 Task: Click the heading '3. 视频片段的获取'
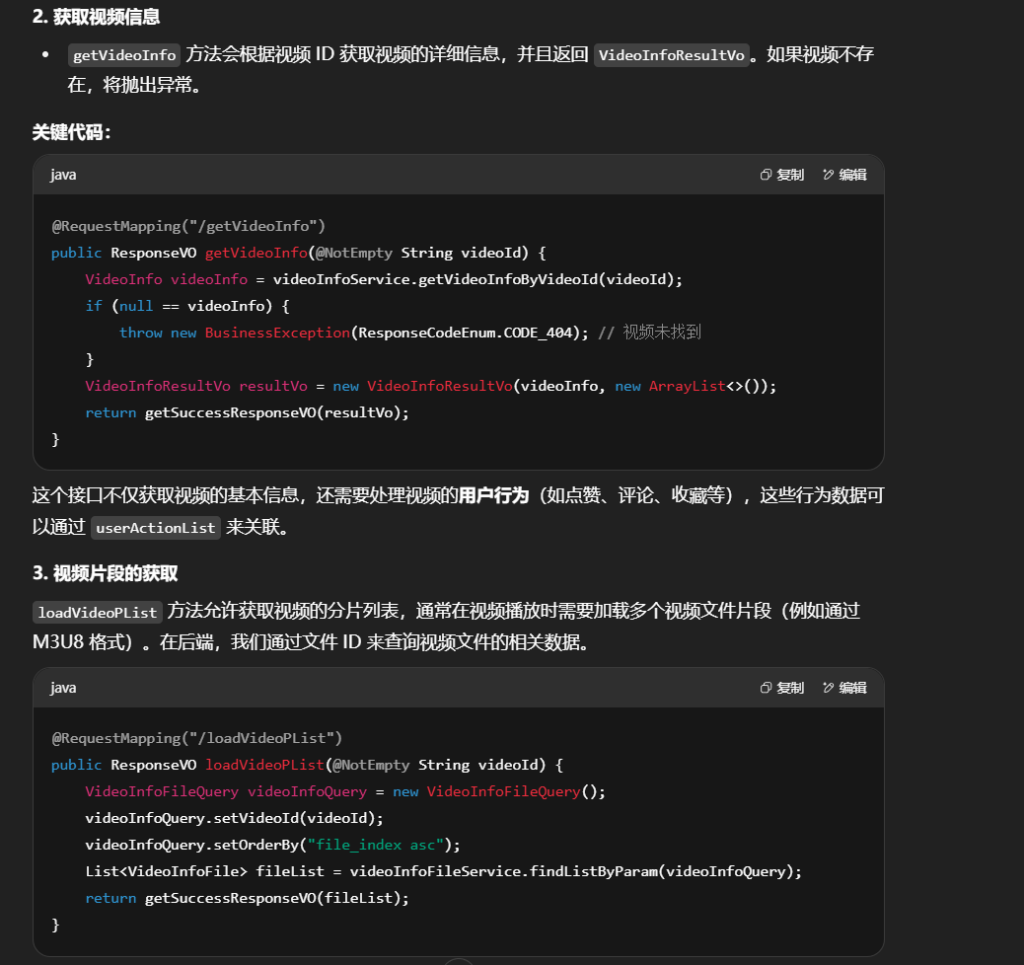(x=105, y=573)
